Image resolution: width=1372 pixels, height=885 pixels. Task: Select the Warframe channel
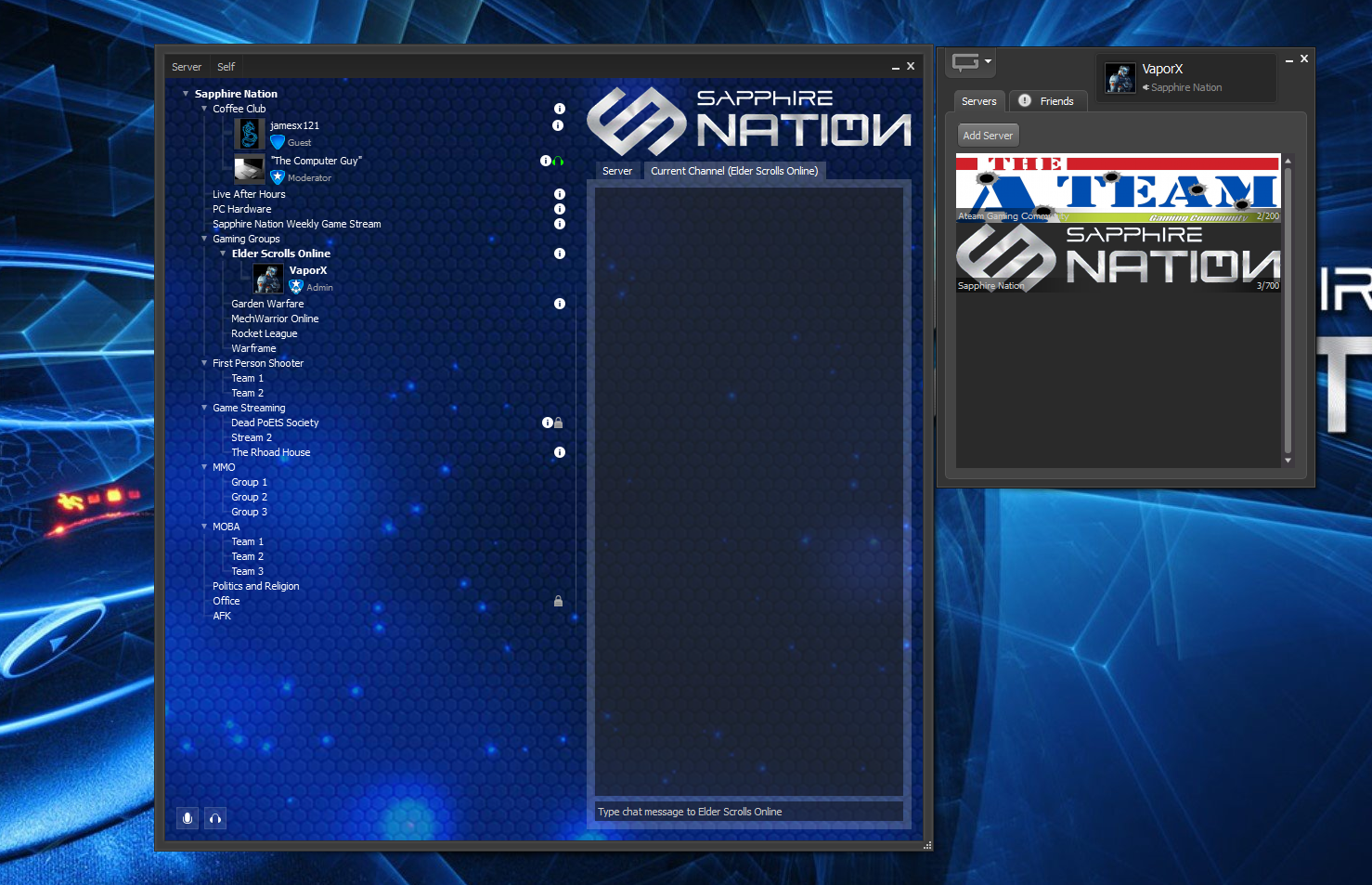point(253,348)
